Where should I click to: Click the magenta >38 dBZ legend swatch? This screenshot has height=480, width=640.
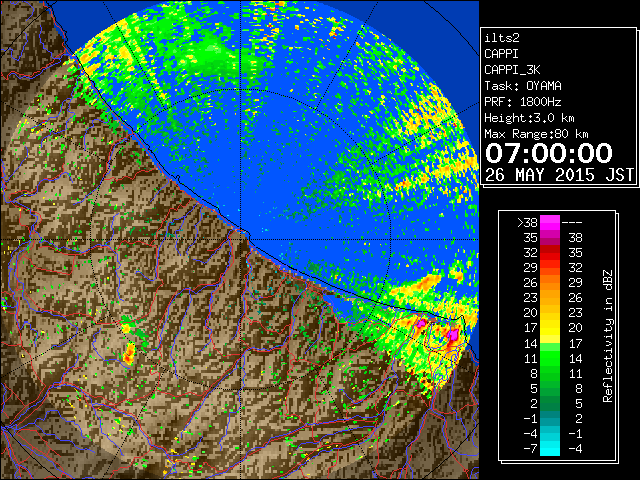tap(550, 222)
